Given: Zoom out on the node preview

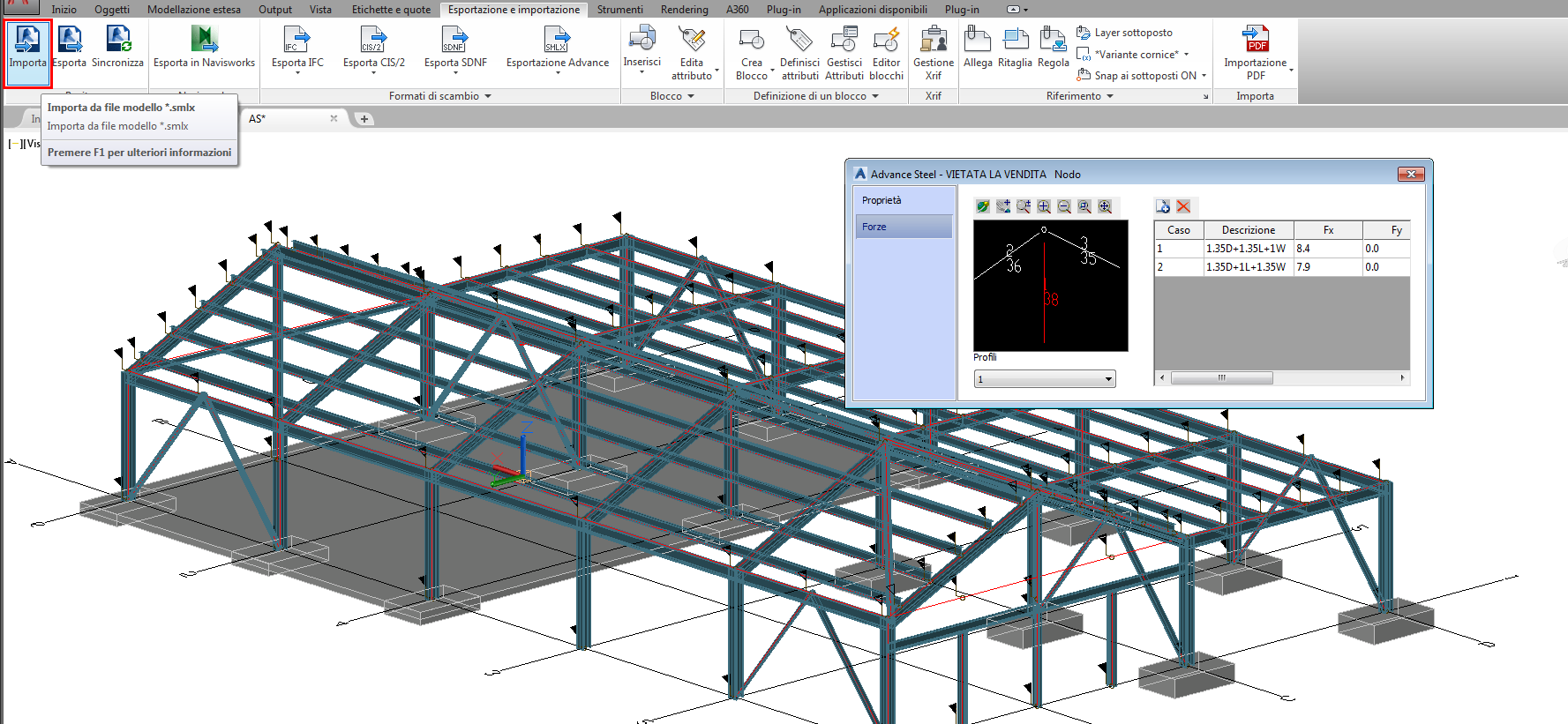Looking at the screenshot, I should (1064, 206).
